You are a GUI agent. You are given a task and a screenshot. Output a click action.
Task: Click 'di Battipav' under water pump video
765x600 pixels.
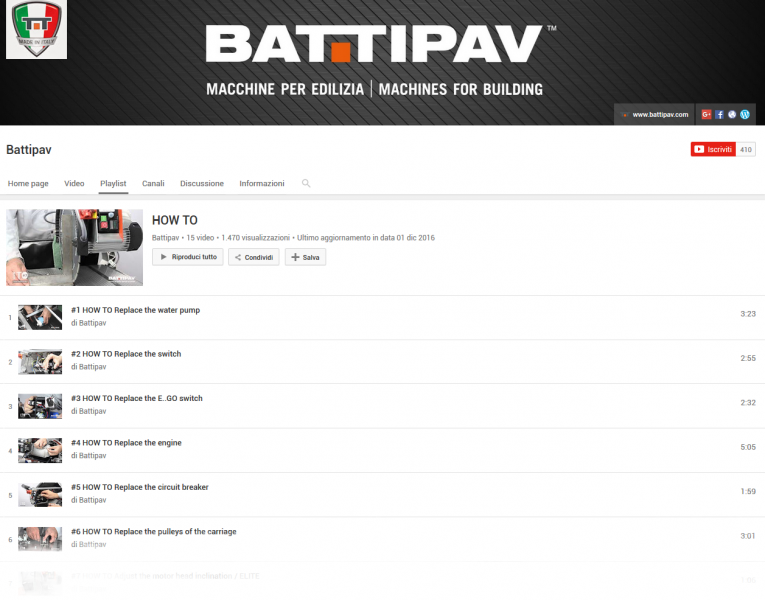pyautogui.click(x=88, y=323)
